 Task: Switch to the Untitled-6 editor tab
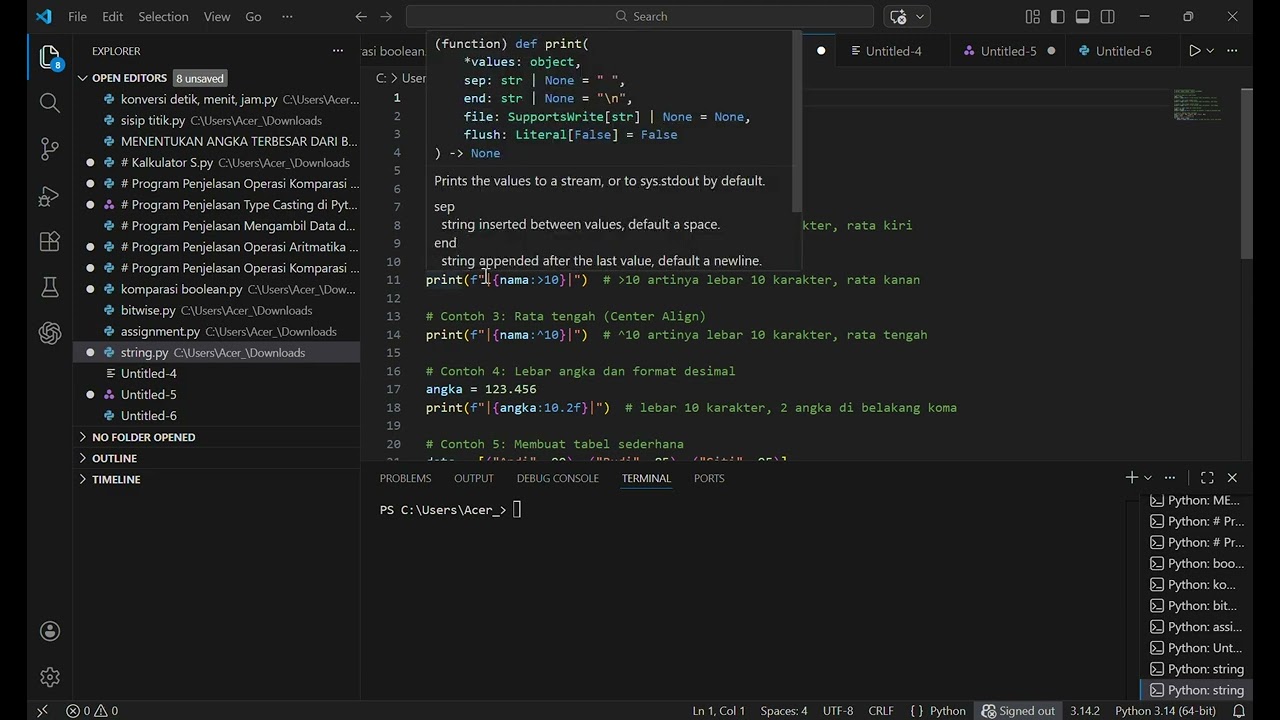(1122, 51)
